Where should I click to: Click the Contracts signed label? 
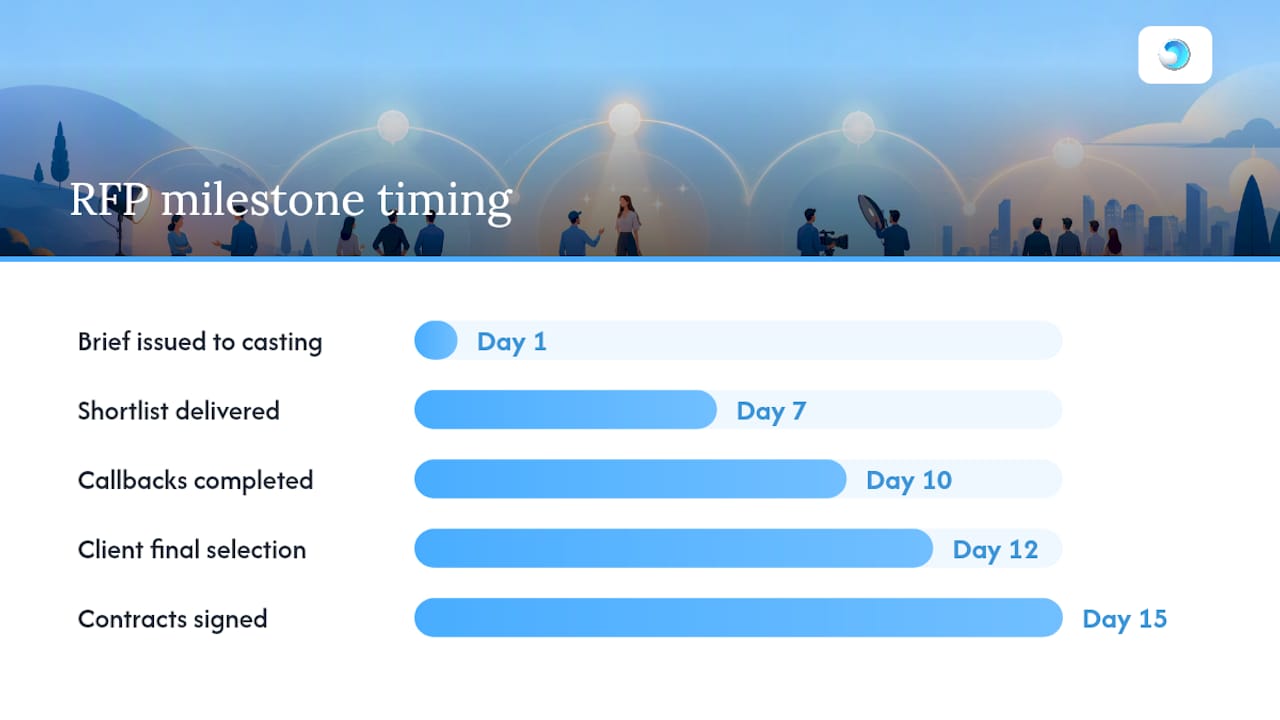[173, 619]
